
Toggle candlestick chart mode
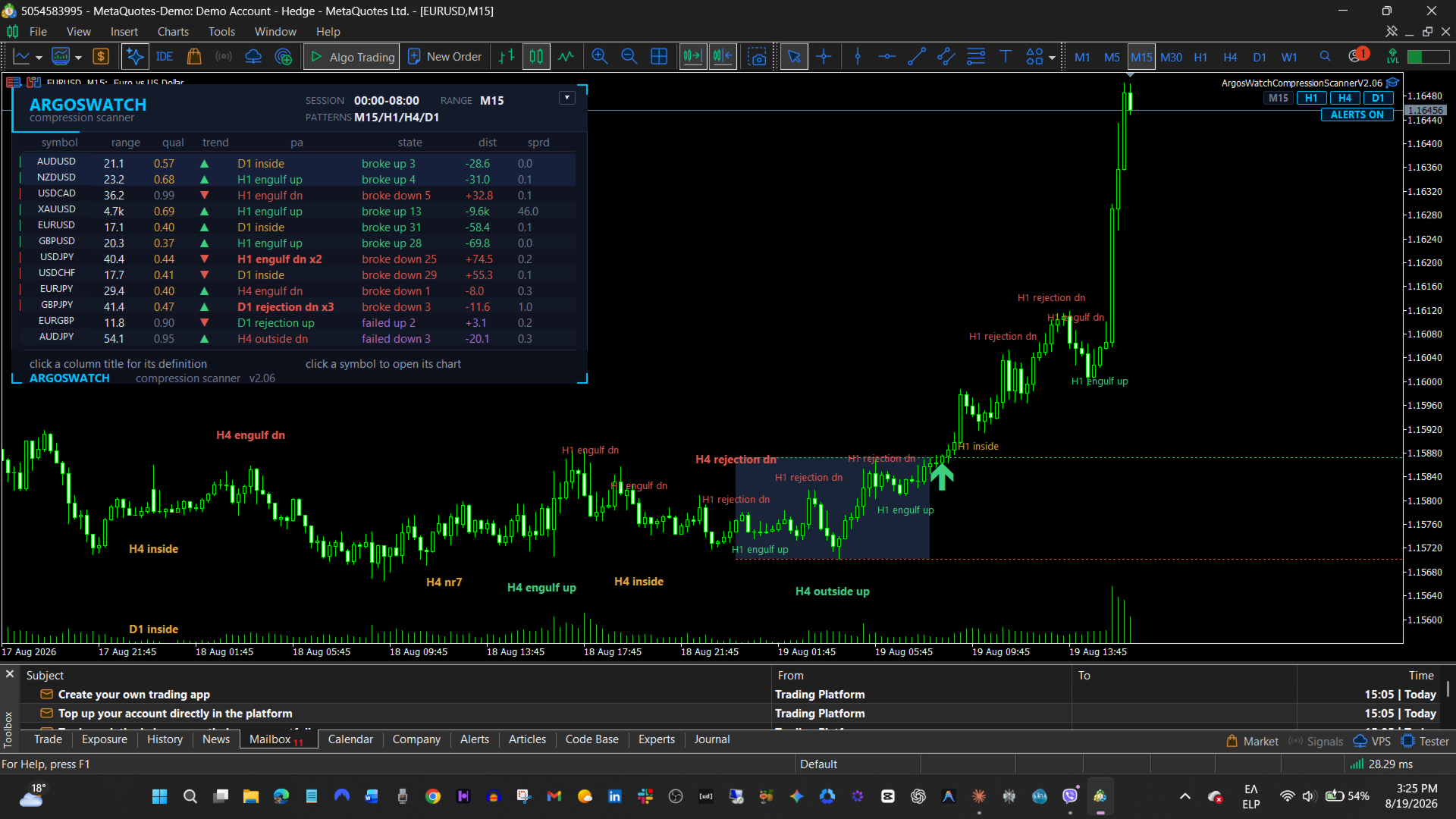[x=536, y=57]
